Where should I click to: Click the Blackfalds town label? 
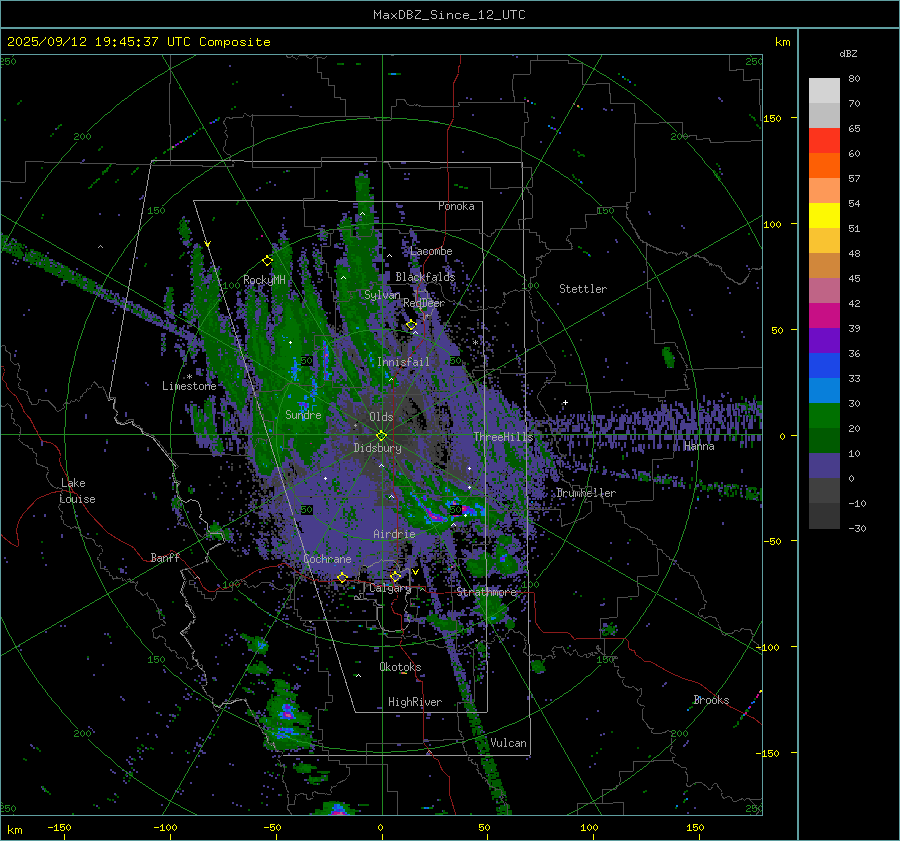[x=425, y=277]
